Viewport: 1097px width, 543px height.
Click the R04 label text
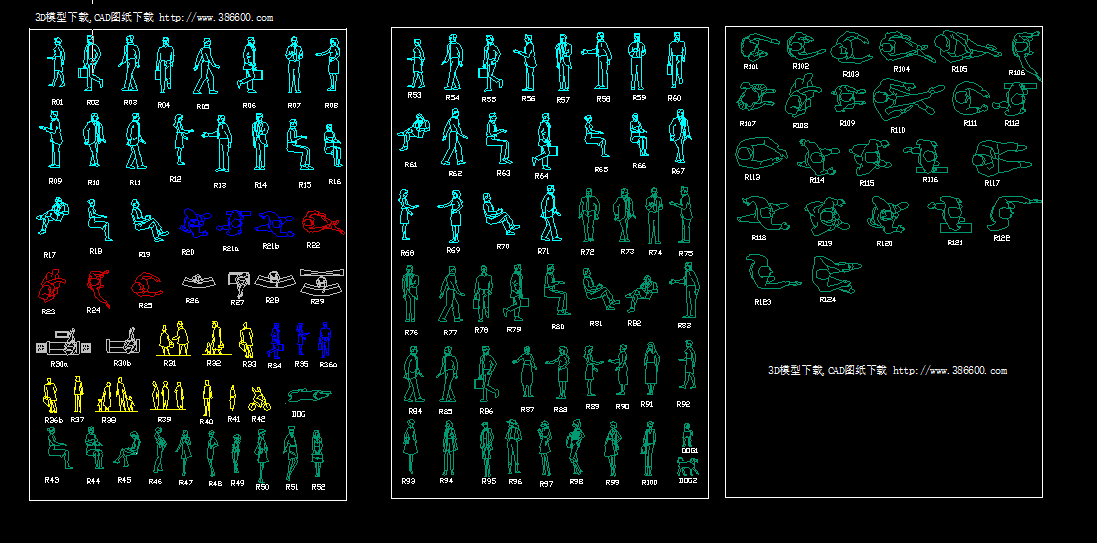point(163,105)
